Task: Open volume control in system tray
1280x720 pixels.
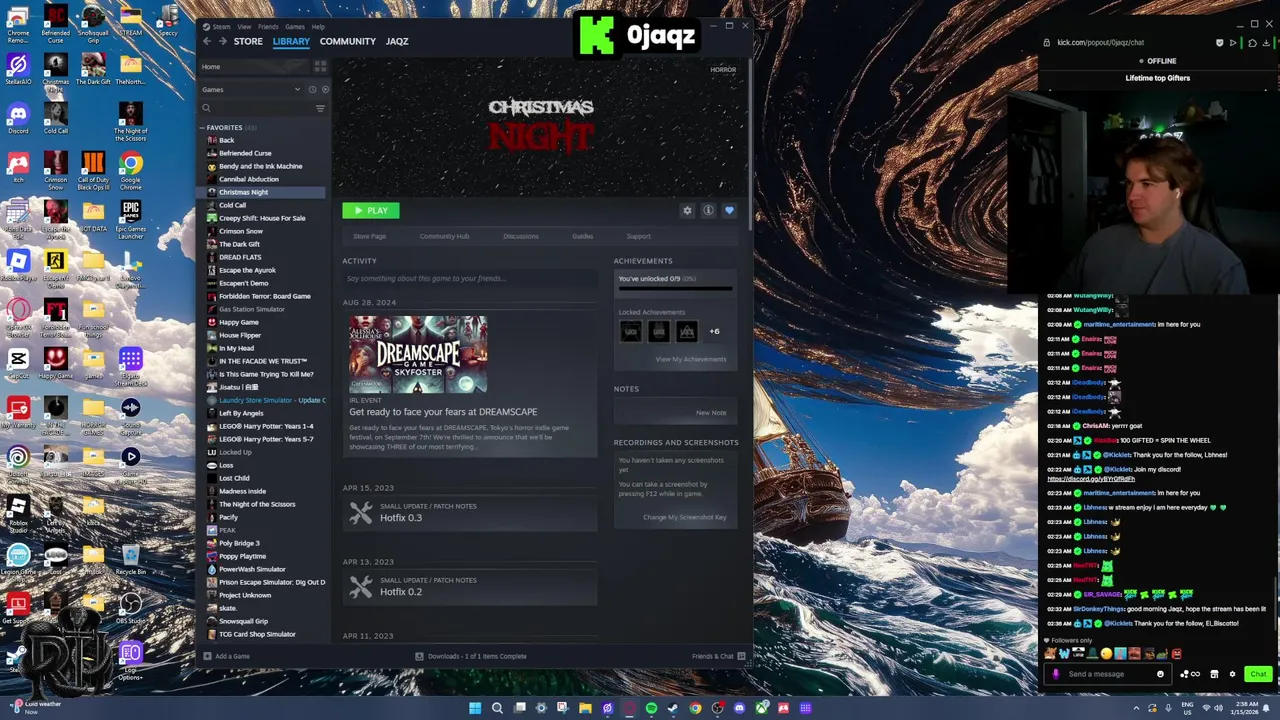Action: [x=1219, y=708]
